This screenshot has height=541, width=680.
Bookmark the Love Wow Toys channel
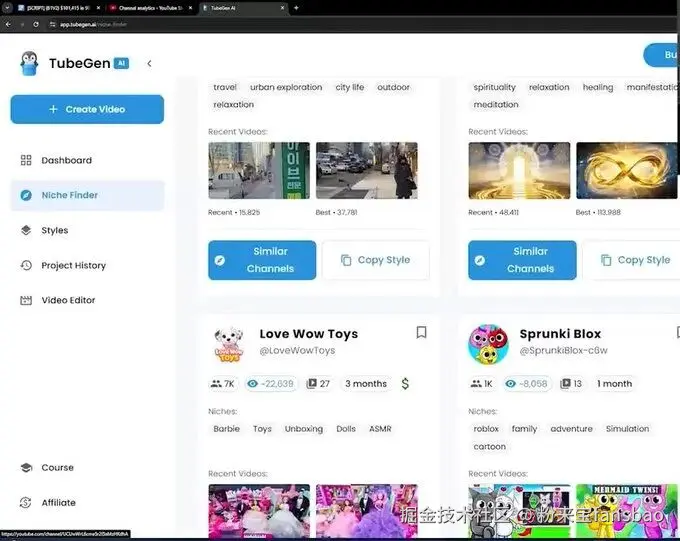click(421, 332)
